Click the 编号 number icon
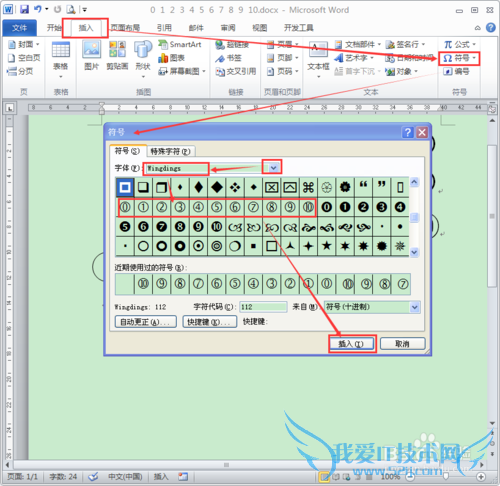 tap(457, 71)
